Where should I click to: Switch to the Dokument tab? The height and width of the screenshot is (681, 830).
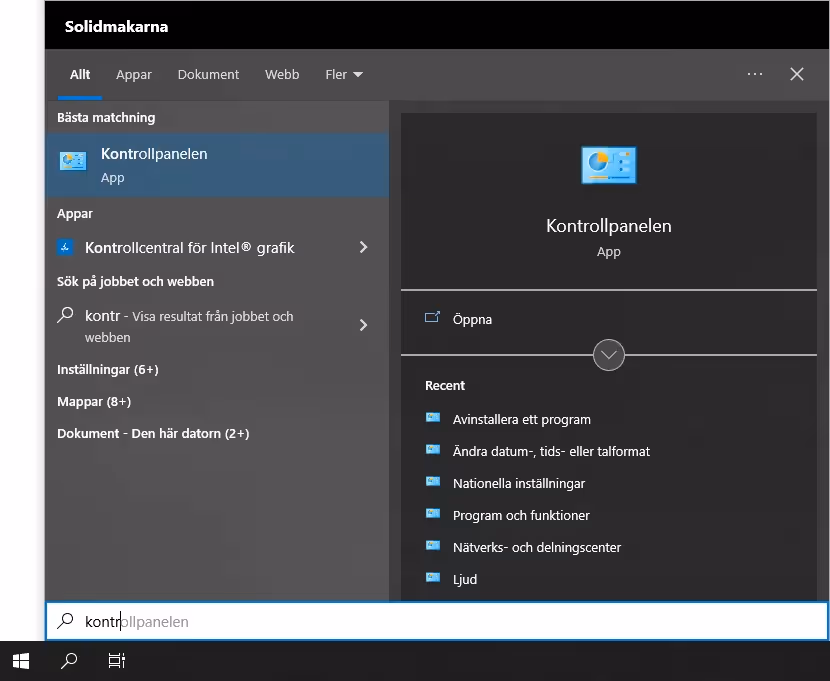coord(208,75)
